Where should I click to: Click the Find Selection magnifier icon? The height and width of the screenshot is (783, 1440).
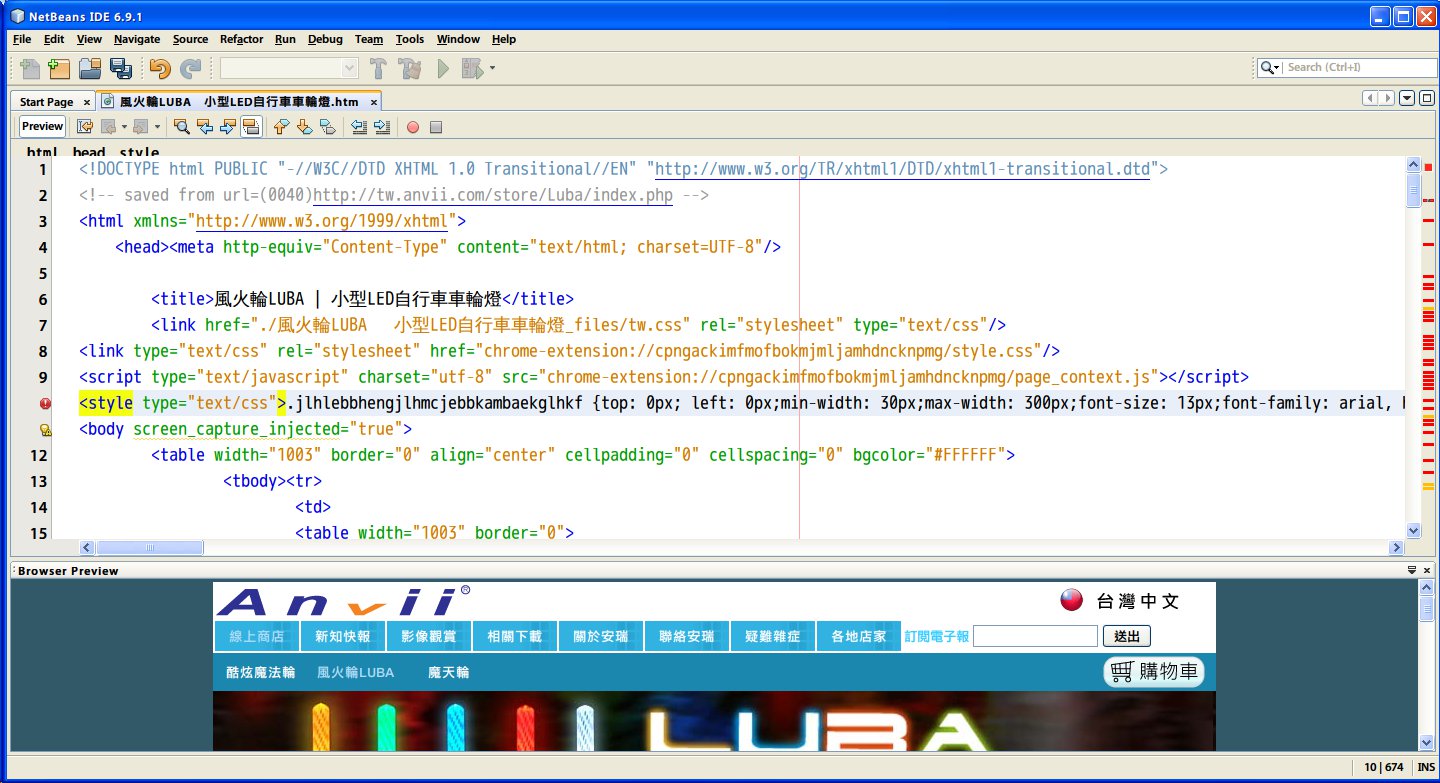(x=181, y=127)
